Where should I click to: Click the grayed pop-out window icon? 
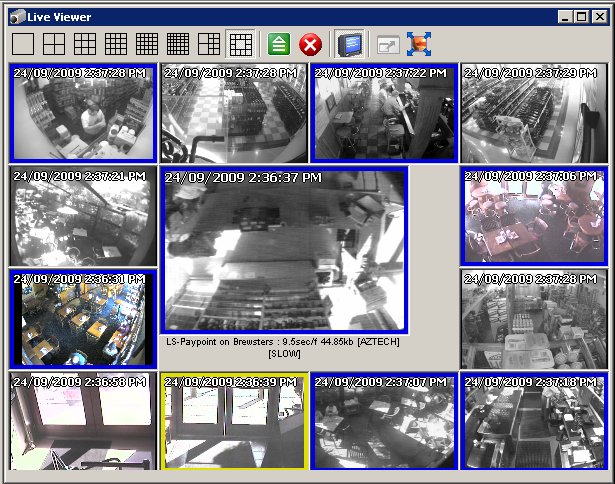click(388, 44)
